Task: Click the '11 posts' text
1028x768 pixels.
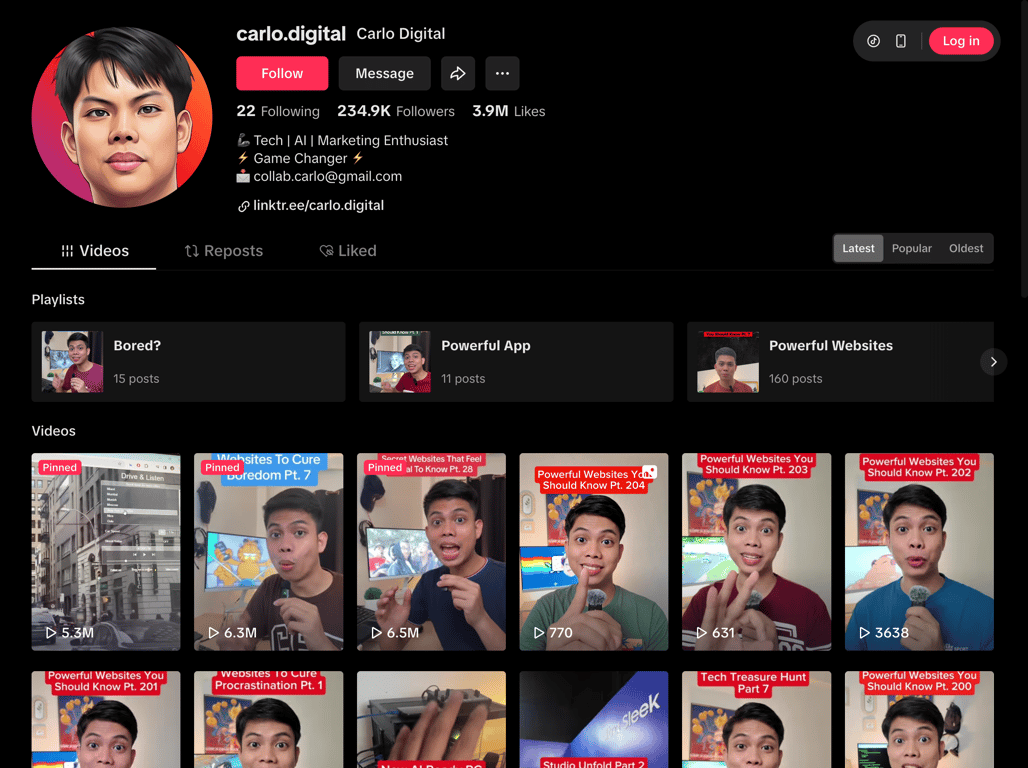Action: pyautogui.click(x=463, y=378)
